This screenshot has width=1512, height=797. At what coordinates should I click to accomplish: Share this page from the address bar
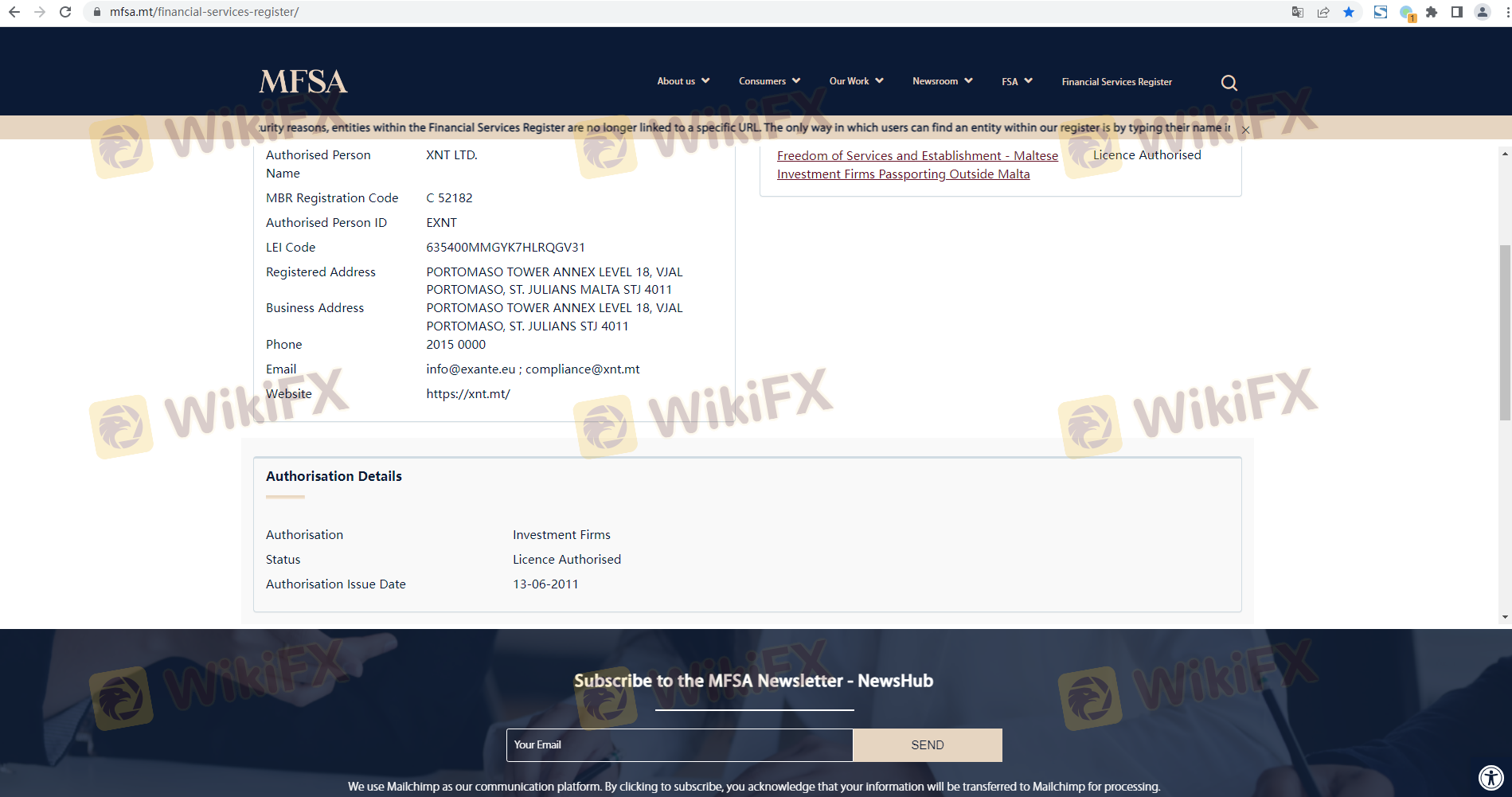tap(1323, 12)
